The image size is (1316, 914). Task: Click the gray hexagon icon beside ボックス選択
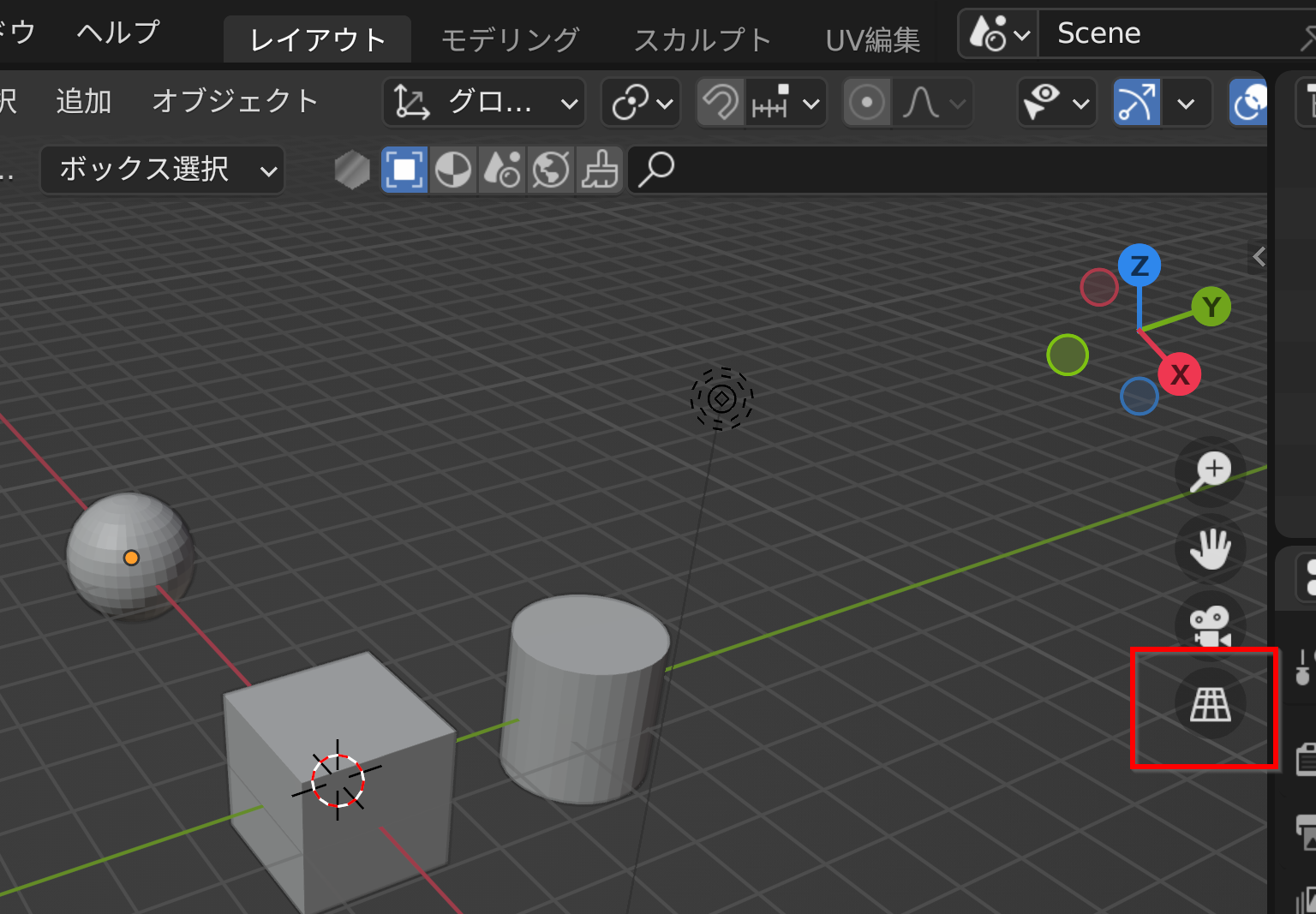coord(352,170)
